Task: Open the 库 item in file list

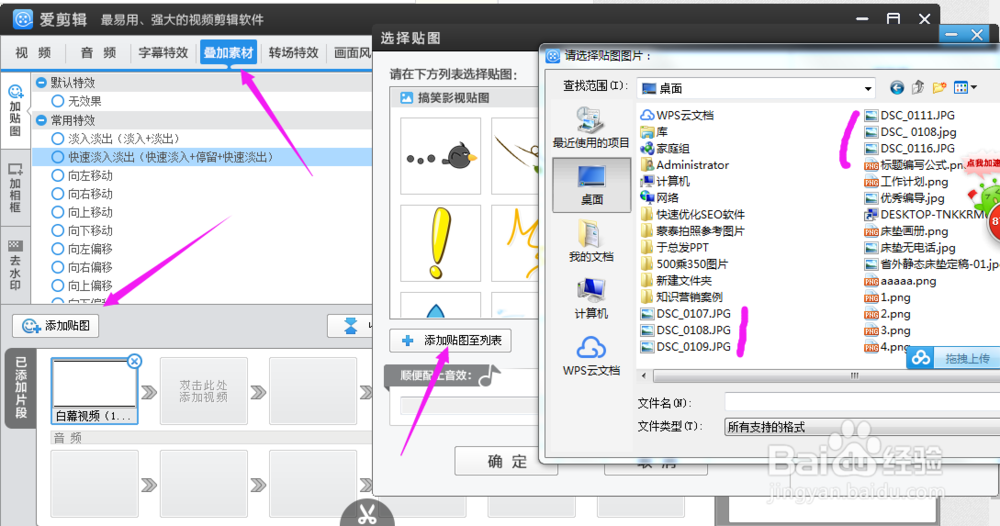Action: coord(655,131)
